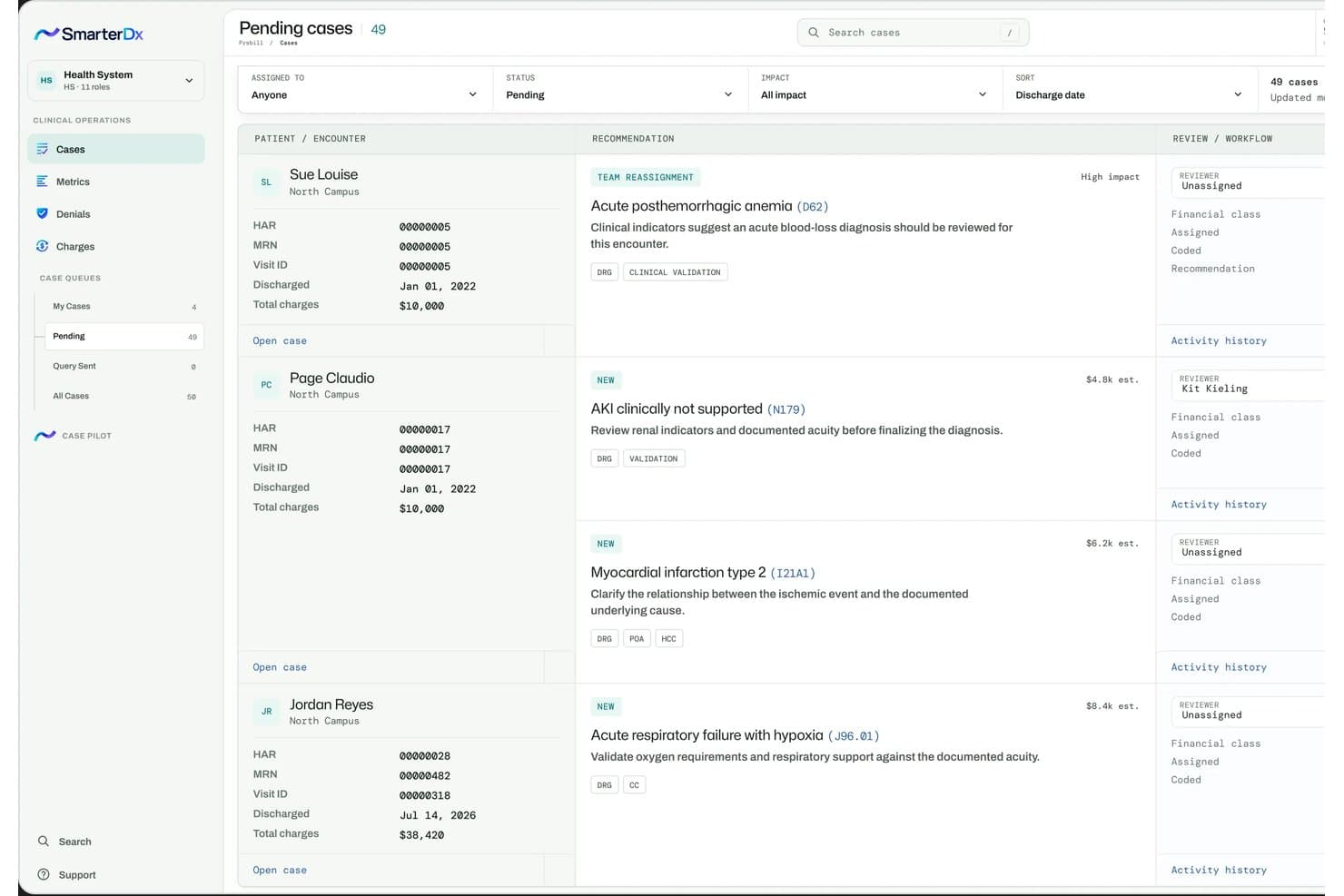
Task: Click the NEW badge on AKI recommendation
Action: [x=606, y=380]
